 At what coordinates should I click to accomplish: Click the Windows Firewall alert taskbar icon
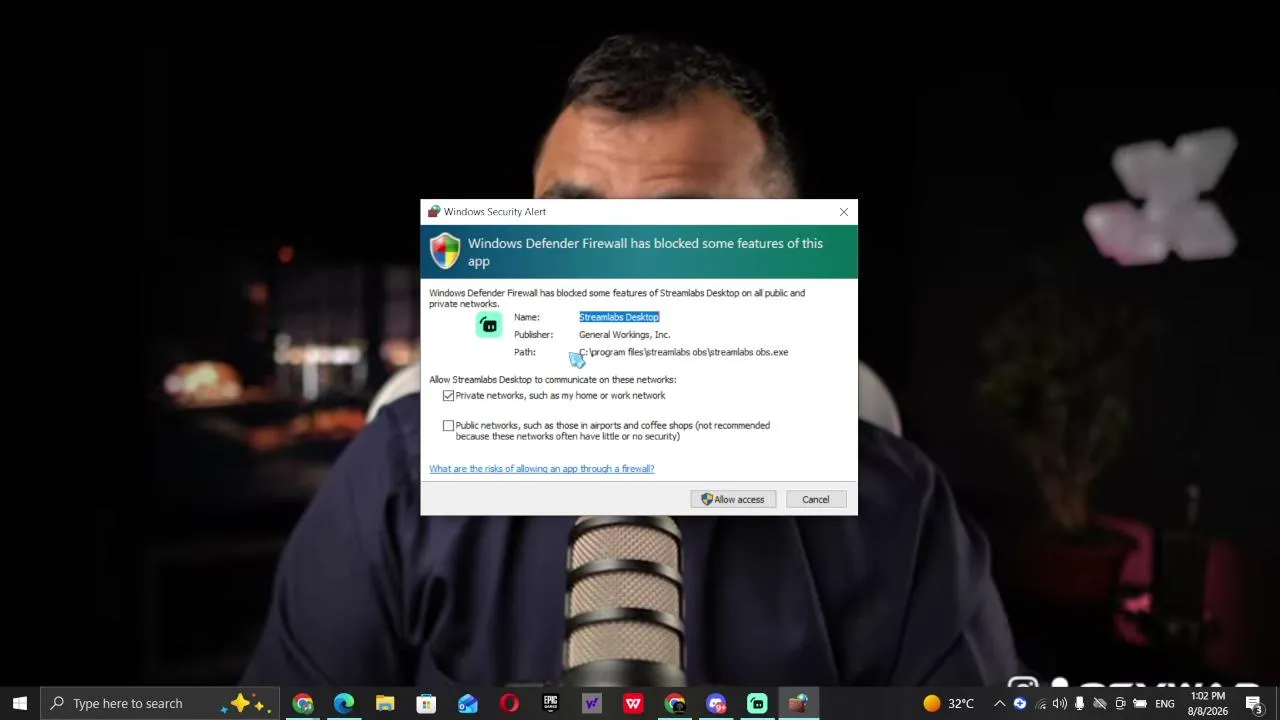coord(798,703)
